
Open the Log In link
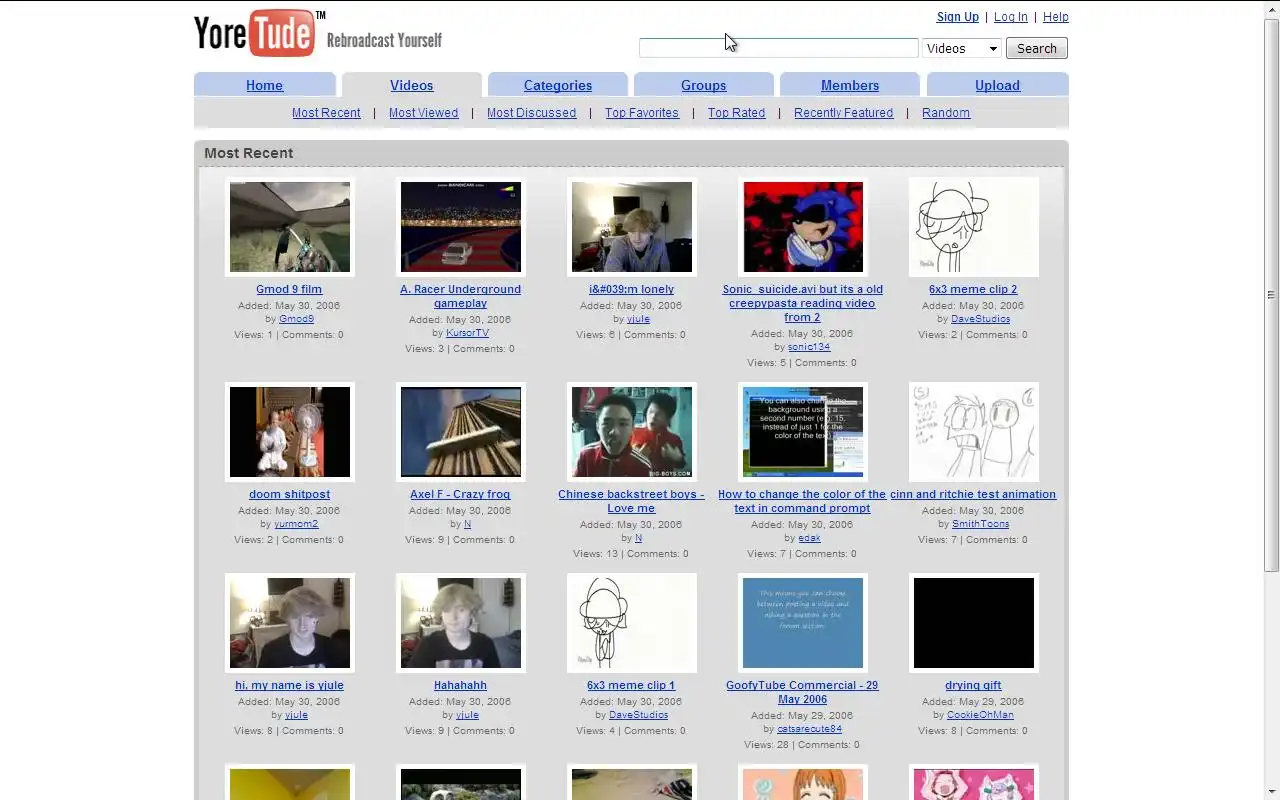tap(1010, 17)
